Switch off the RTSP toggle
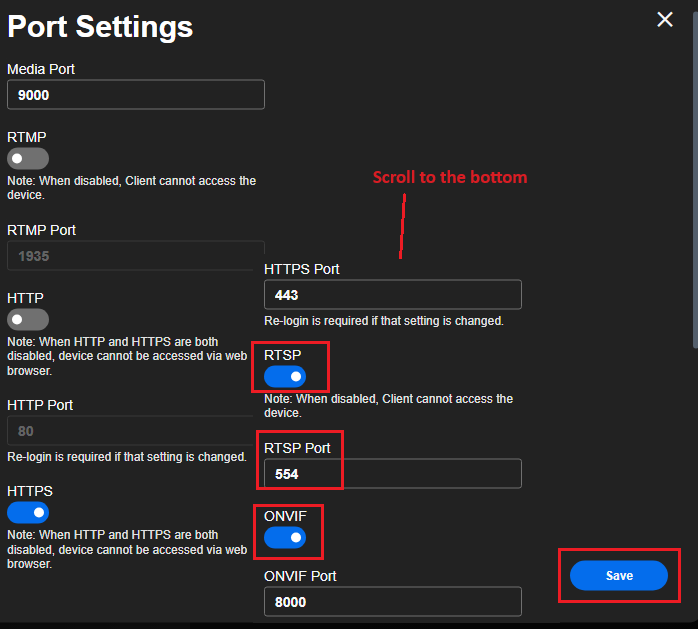This screenshot has height=629, width=698. 285,376
